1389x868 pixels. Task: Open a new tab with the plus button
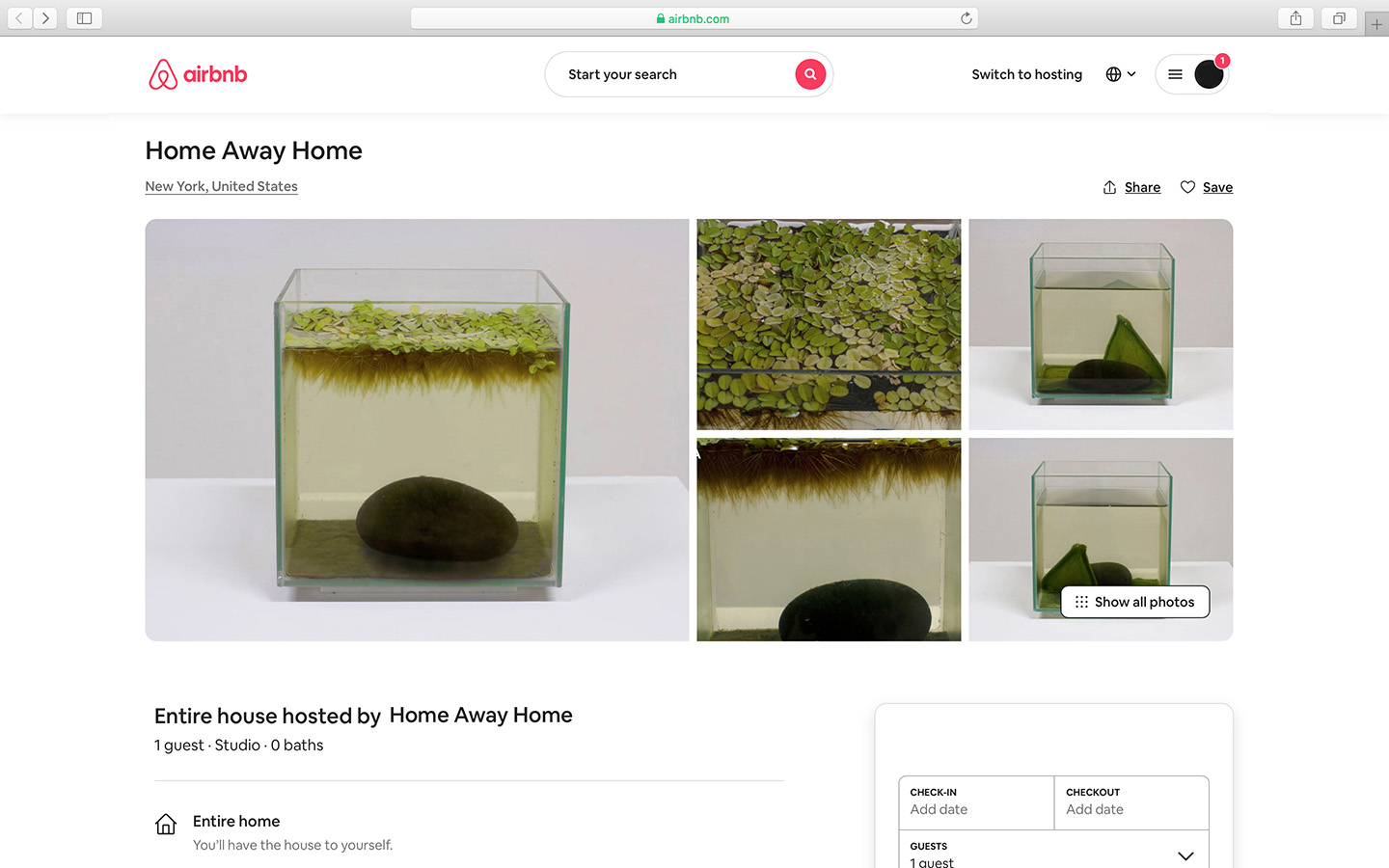tap(1376, 24)
